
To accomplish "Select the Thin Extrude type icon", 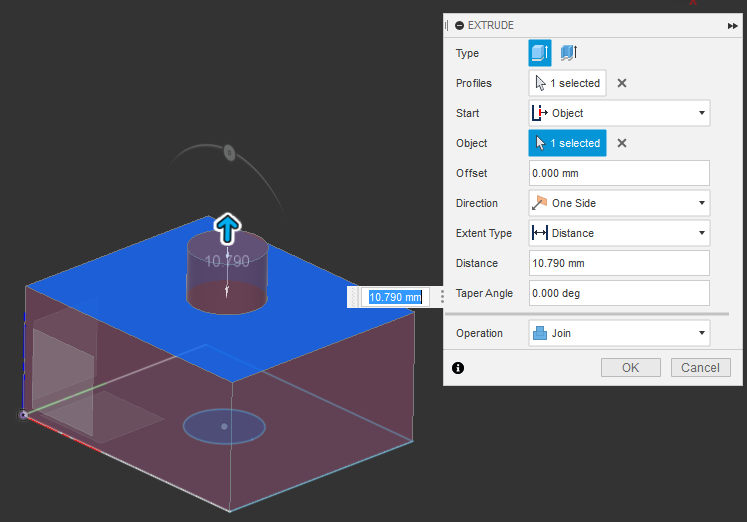I will coord(569,52).
